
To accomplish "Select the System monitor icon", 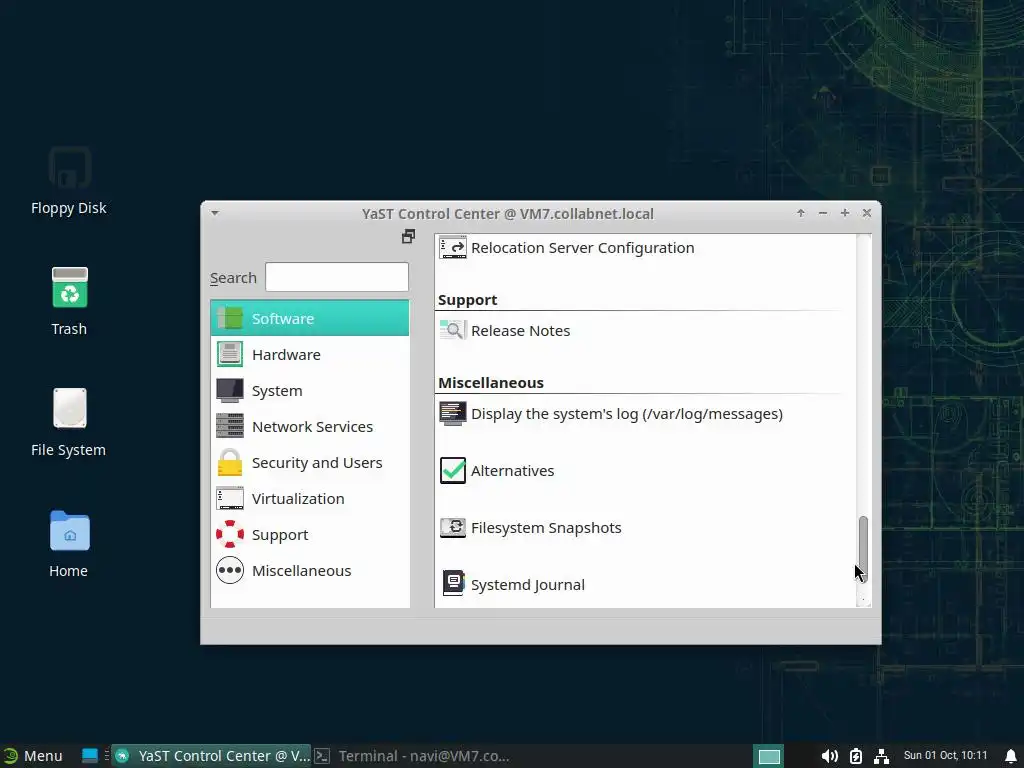I will point(230,390).
